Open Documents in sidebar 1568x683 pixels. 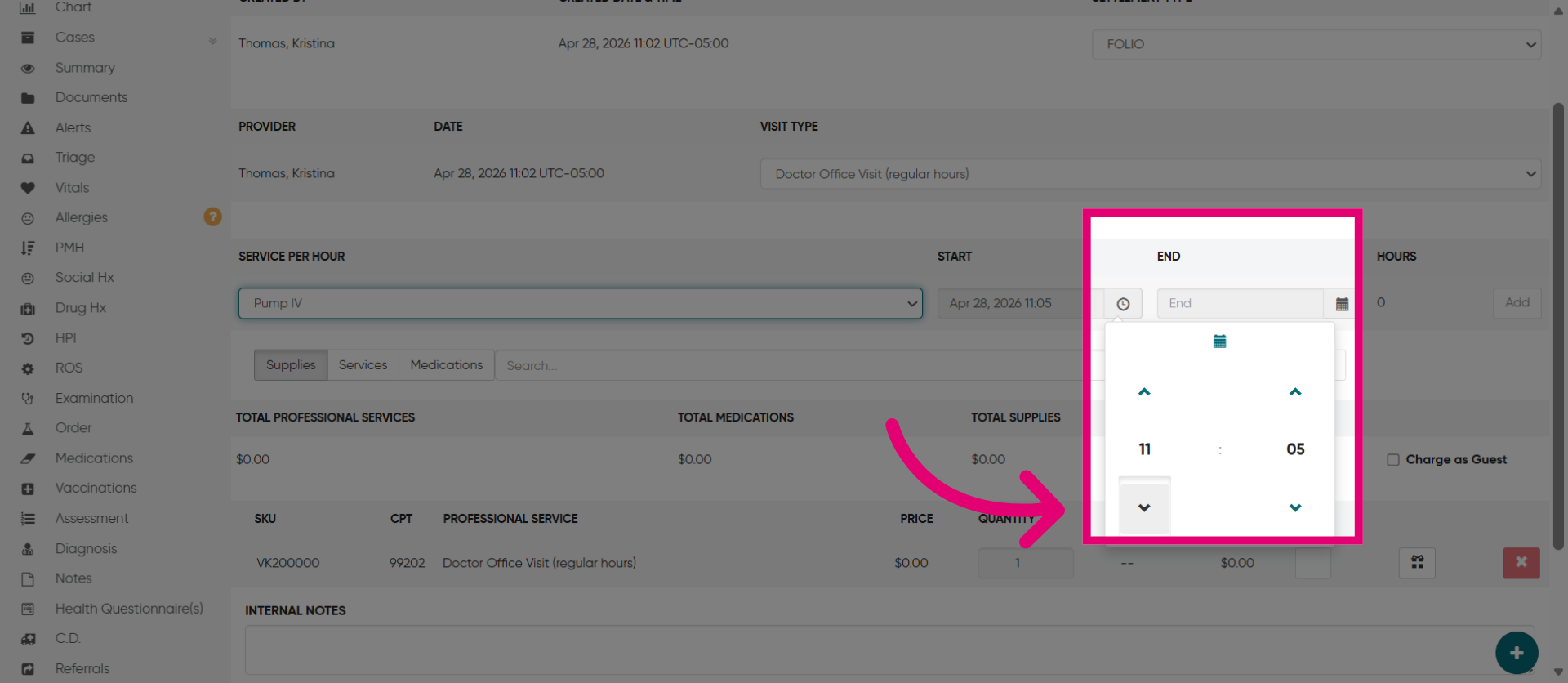[x=91, y=98]
